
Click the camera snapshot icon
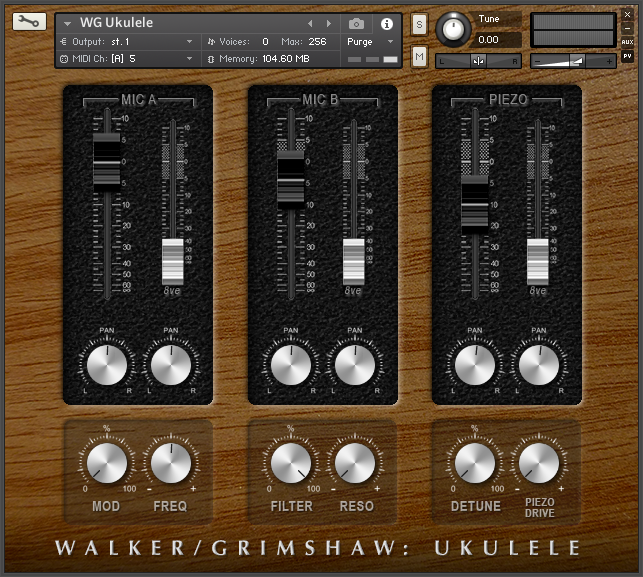[x=356, y=24]
